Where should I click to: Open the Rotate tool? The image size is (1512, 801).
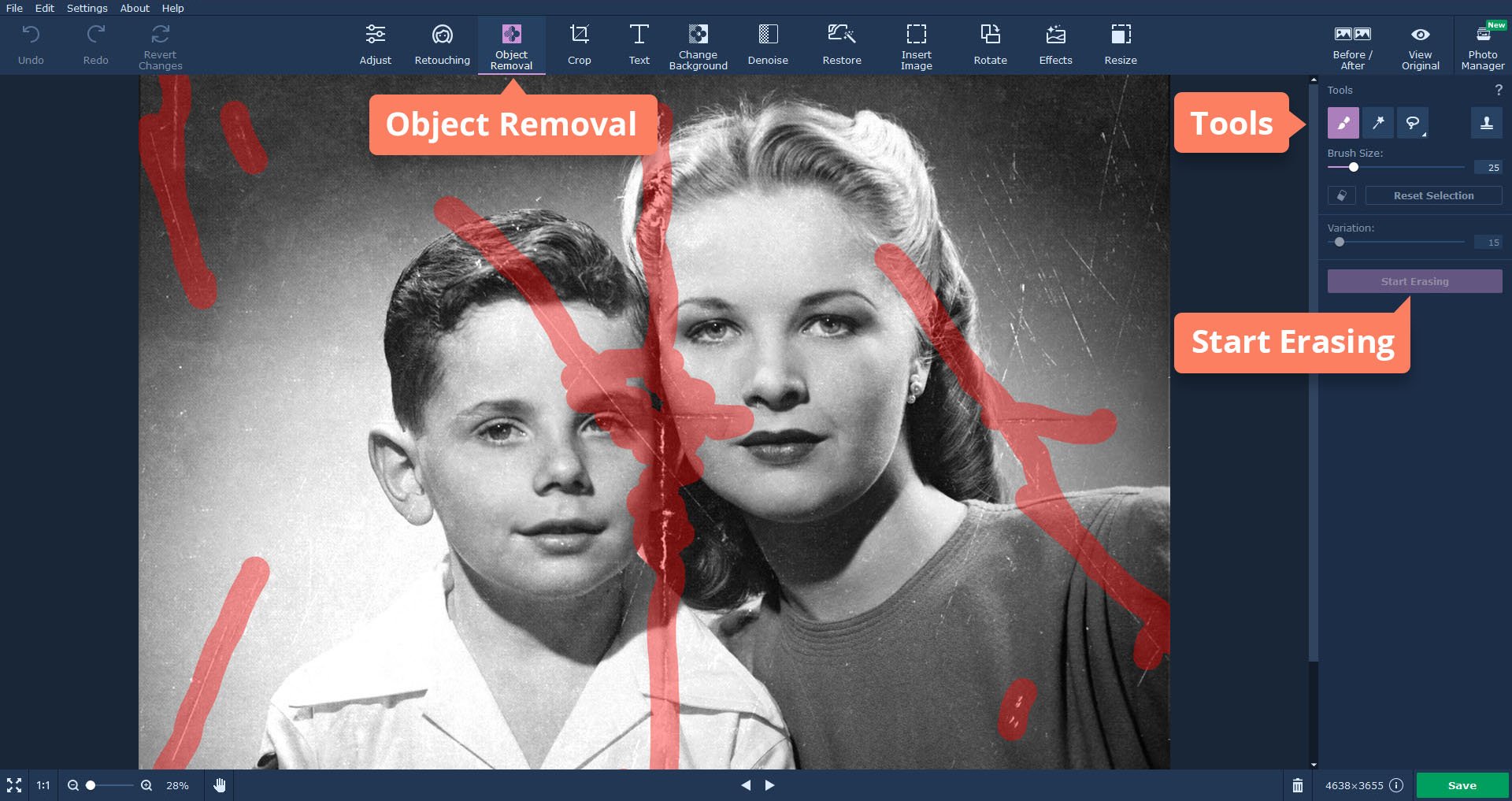coord(991,45)
